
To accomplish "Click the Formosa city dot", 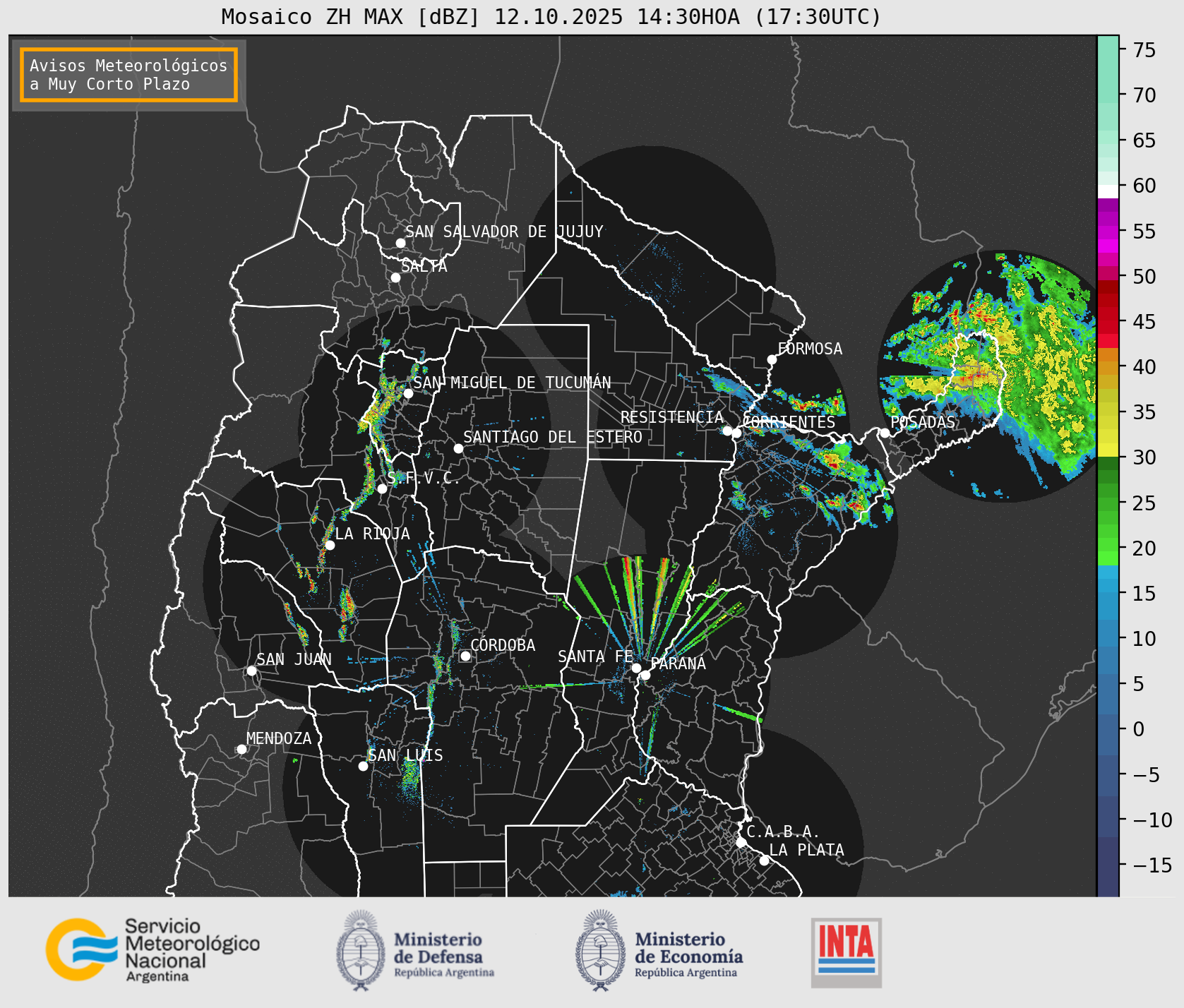I will pyautogui.click(x=772, y=359).
